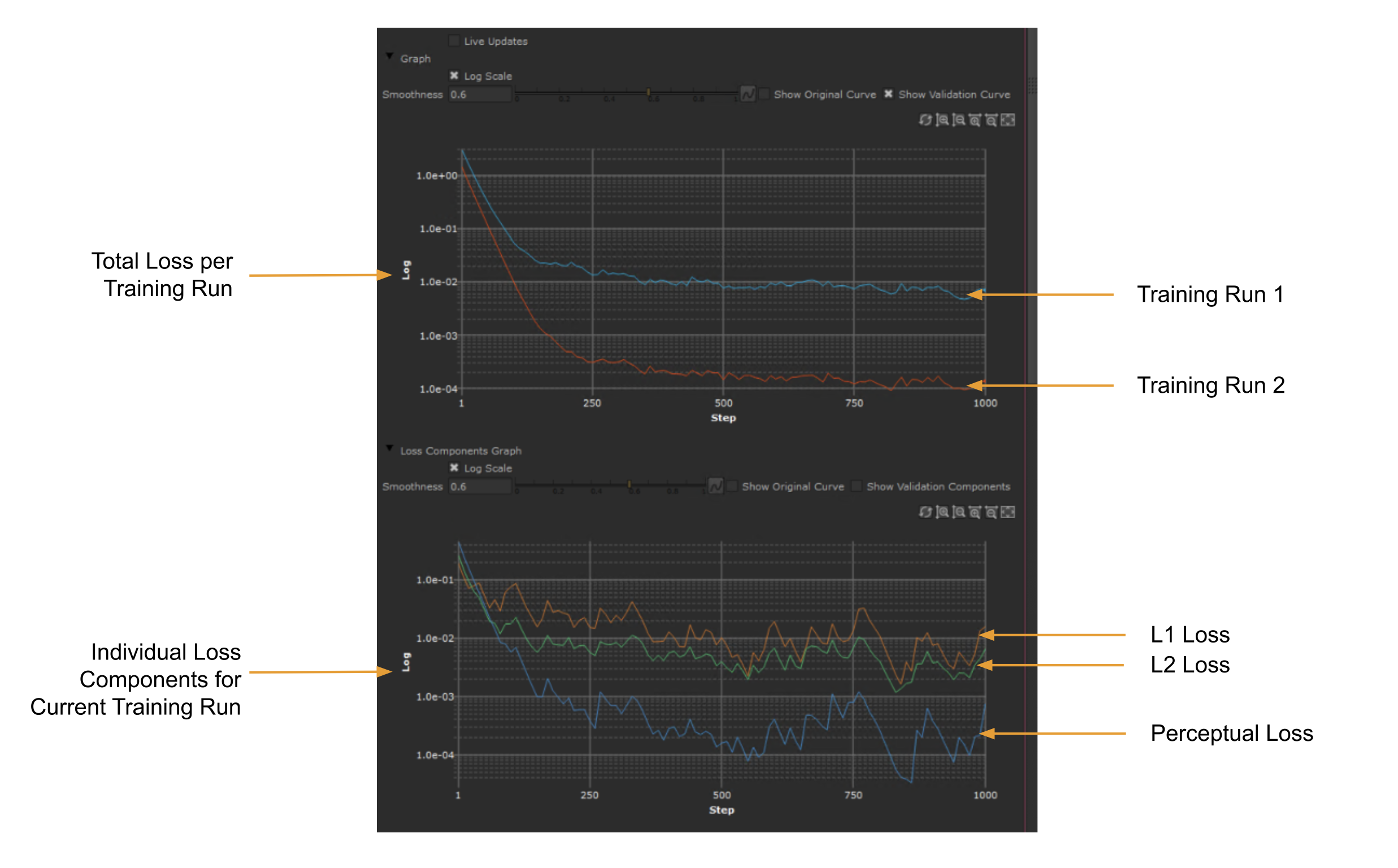Viewport: 1398px width, 868px height.
Task: Click Smoothness value field in Loss Components
Action: (x=479, y=487)
